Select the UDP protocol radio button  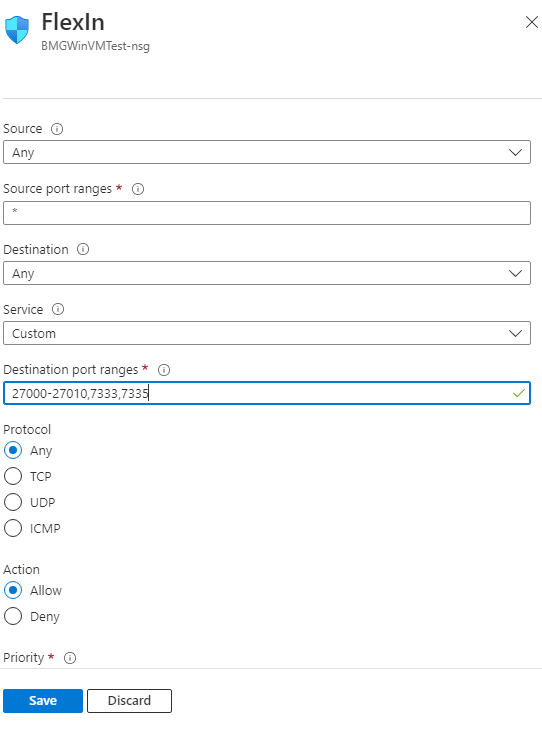(13, 502)
